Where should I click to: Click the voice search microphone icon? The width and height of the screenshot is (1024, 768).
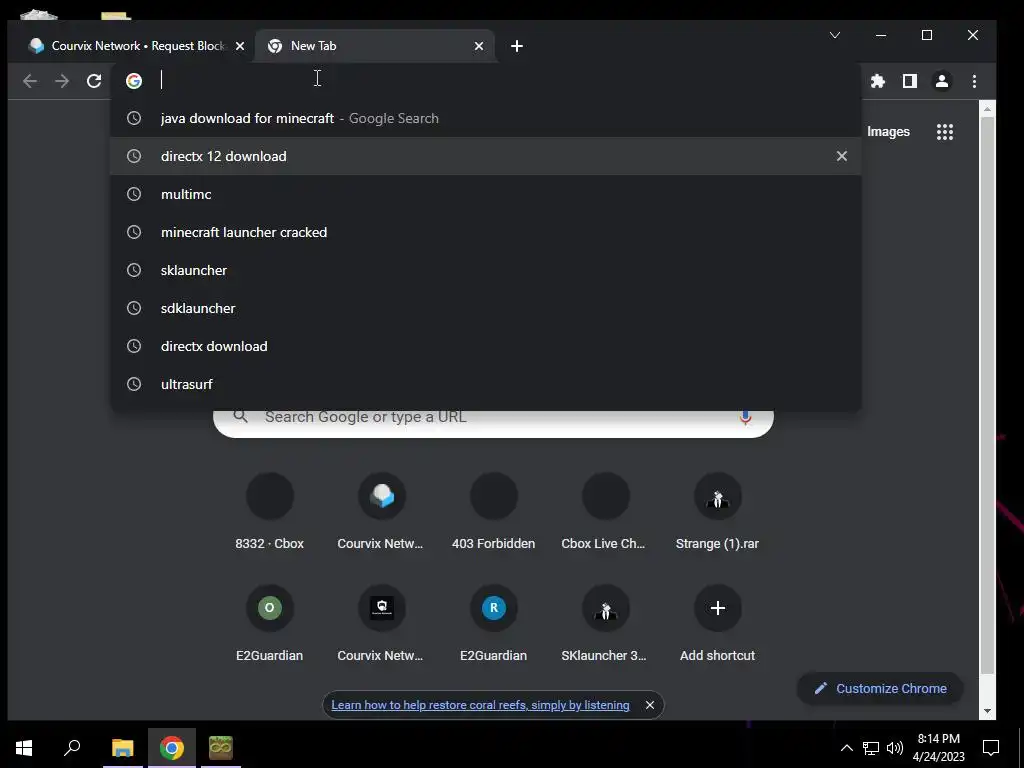(x=745, y=417)
